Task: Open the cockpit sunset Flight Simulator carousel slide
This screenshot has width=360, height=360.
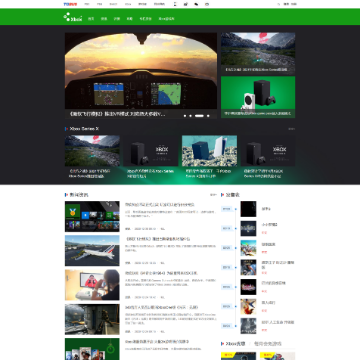Action: (141, 75)
